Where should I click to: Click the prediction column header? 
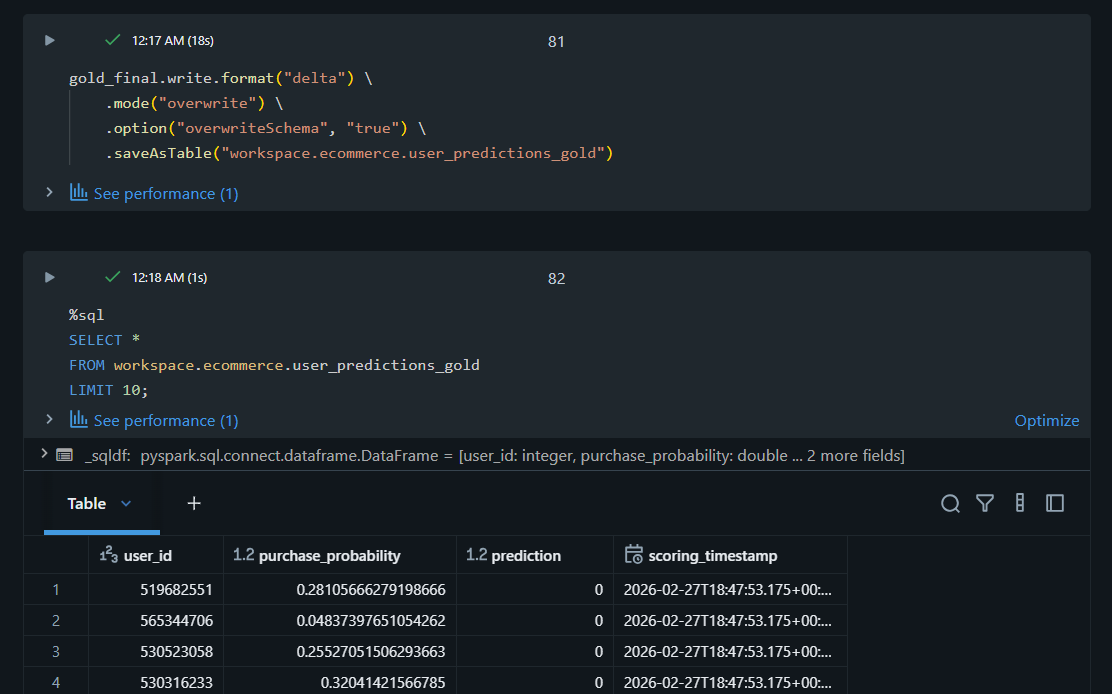tap(535, 555)
